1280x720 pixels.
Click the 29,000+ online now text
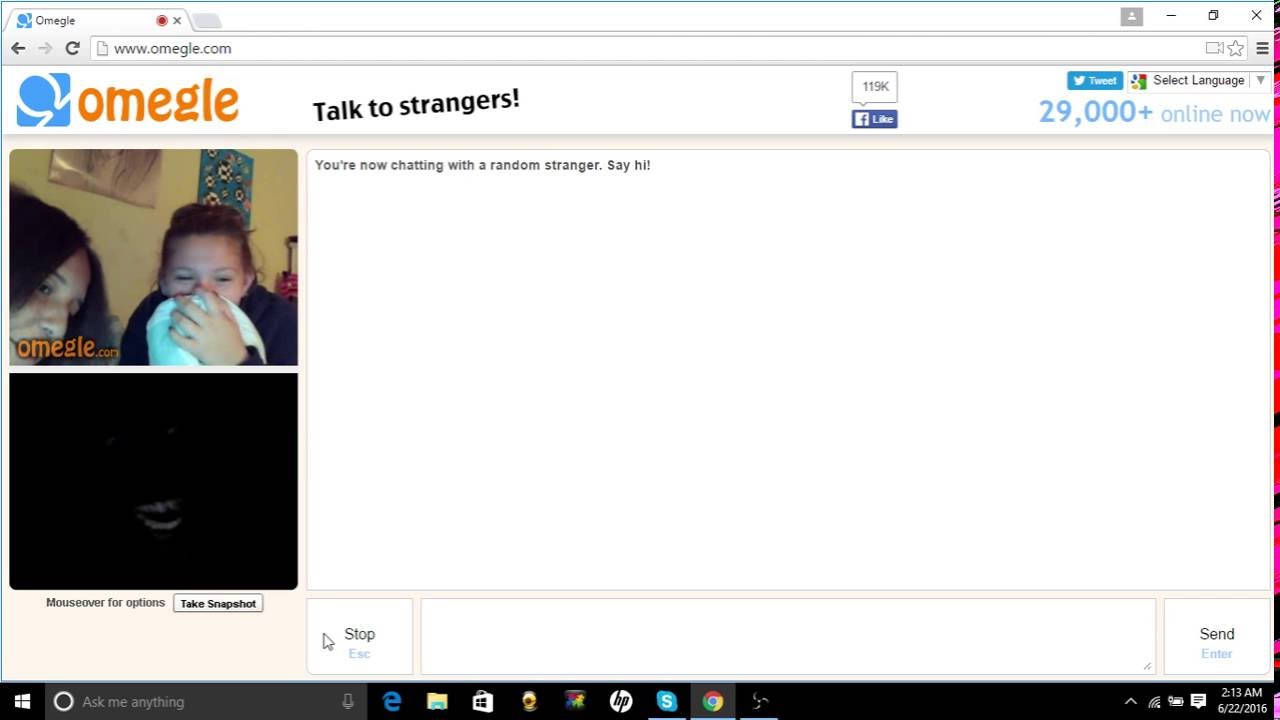pos(1154,112)
